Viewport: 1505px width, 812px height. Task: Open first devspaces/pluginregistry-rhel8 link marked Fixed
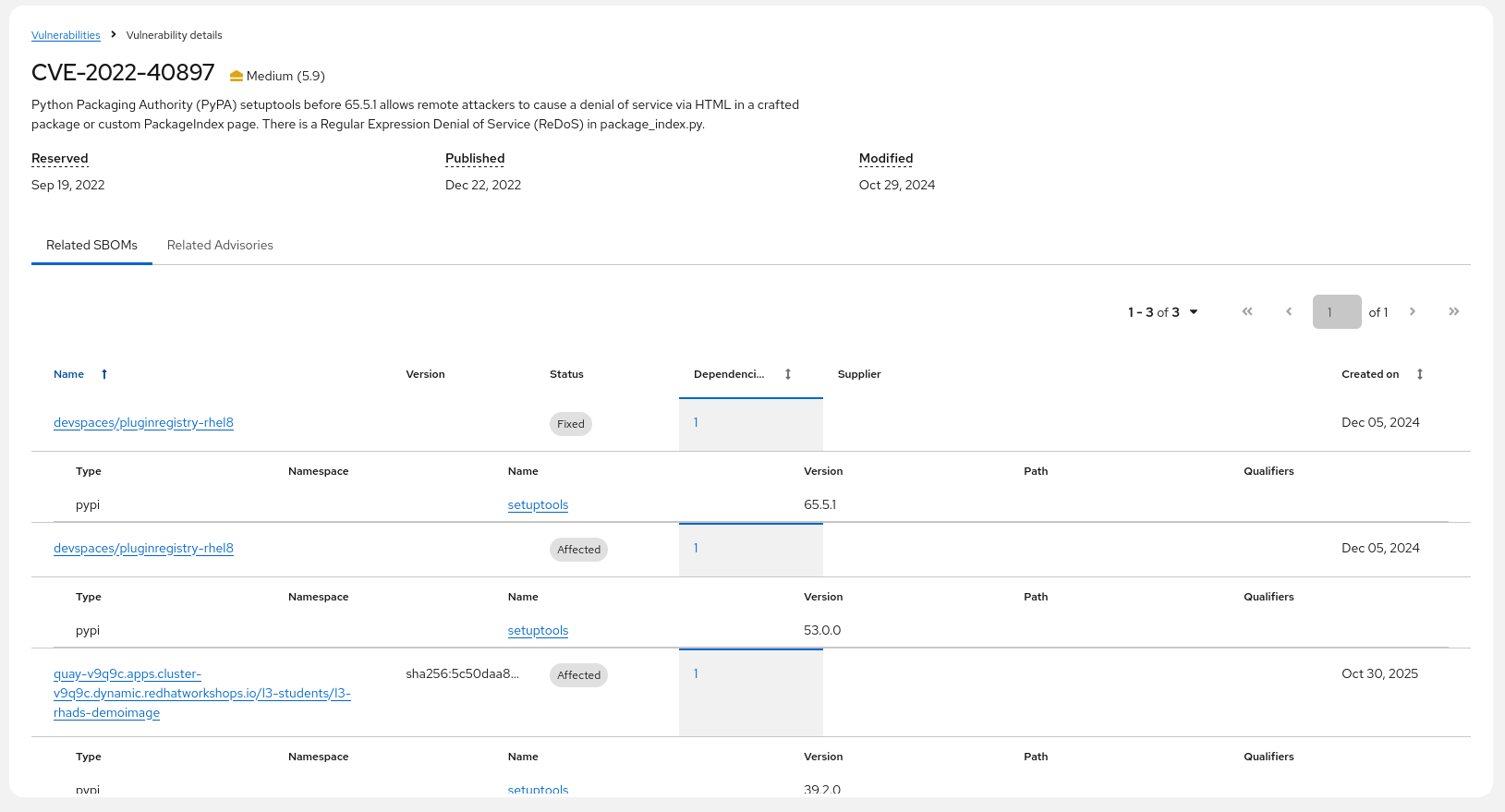tap(143, 423)
